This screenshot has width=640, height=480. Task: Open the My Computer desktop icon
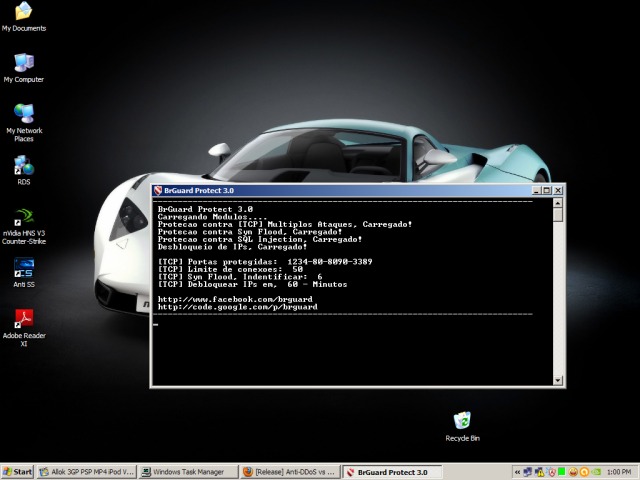23,63
